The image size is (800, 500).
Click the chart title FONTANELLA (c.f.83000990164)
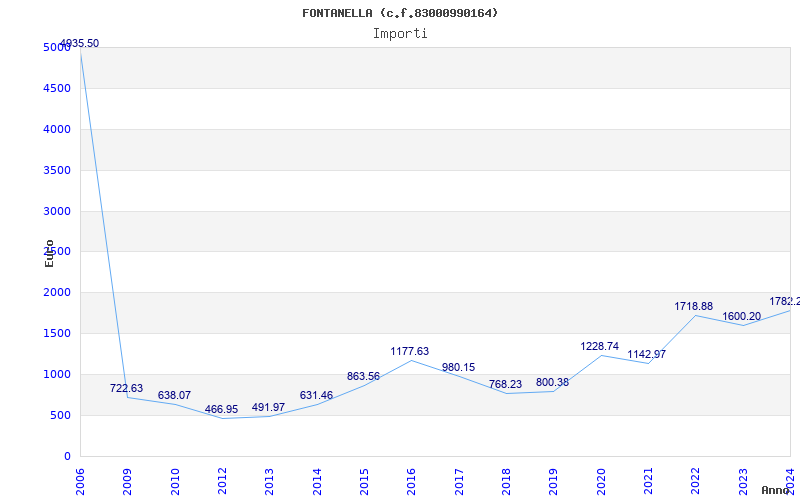[400, 13]
